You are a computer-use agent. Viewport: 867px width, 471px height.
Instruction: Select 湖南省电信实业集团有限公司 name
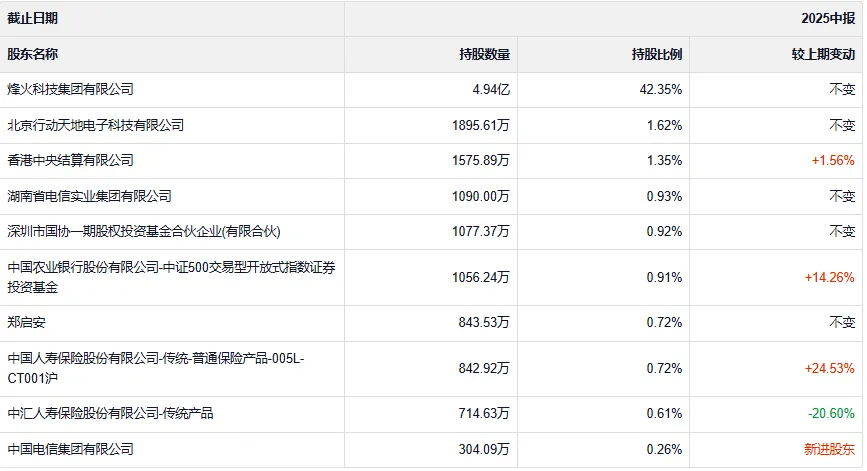(x=90, y=196)
